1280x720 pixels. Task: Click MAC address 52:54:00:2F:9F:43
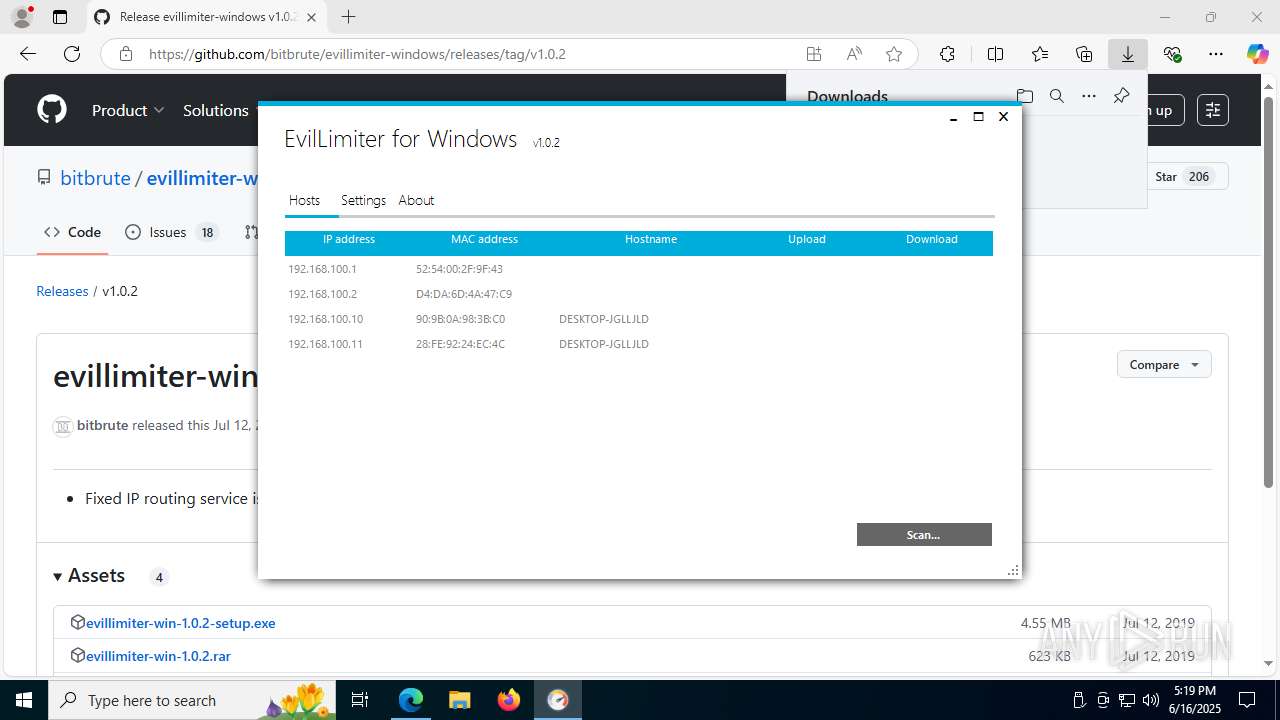coord(459,269)
